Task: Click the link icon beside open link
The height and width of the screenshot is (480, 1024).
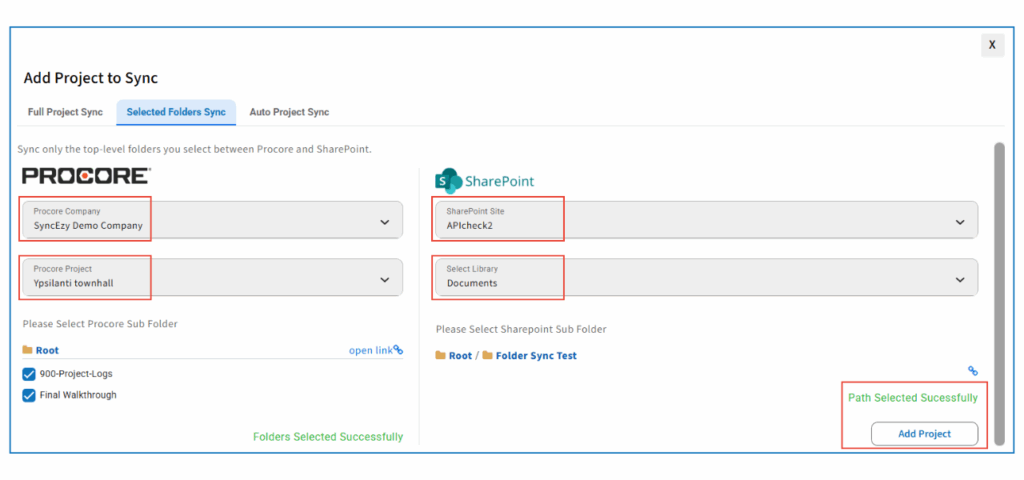Action: click(x=398, y=350)
